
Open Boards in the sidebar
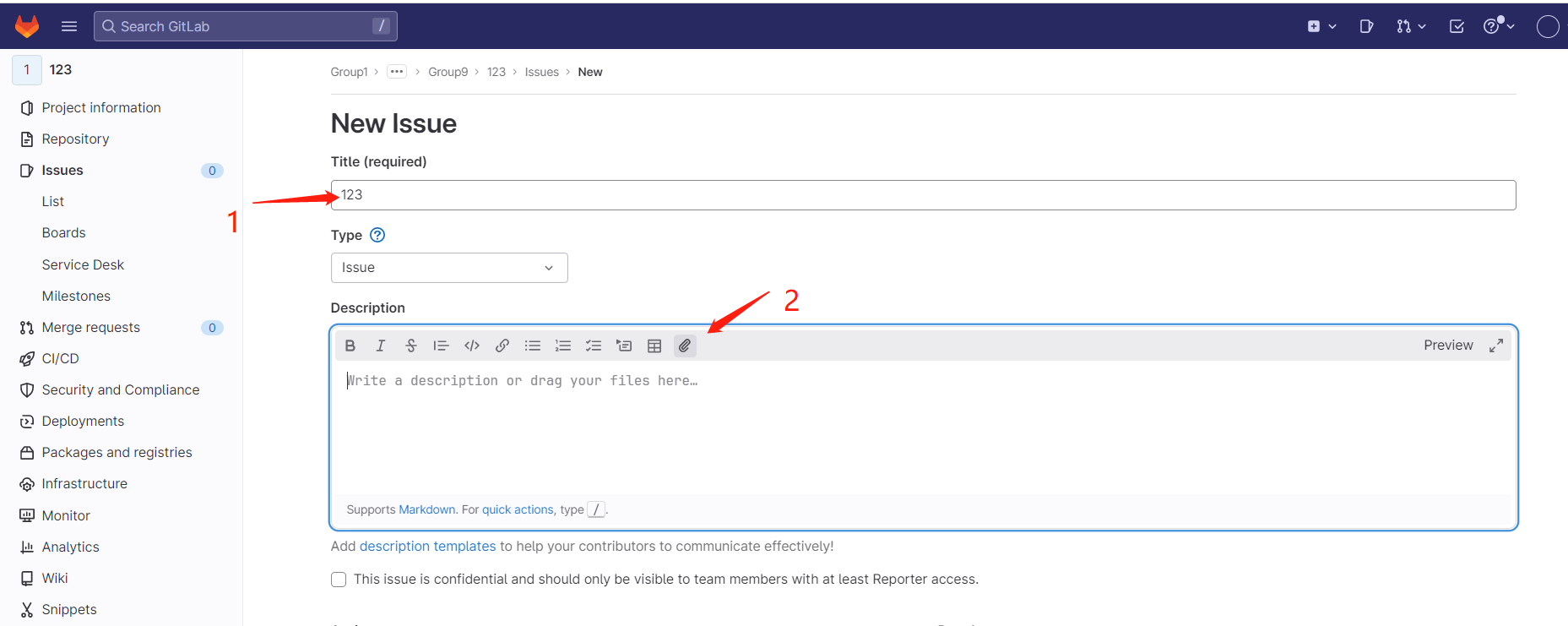[64, 232]
